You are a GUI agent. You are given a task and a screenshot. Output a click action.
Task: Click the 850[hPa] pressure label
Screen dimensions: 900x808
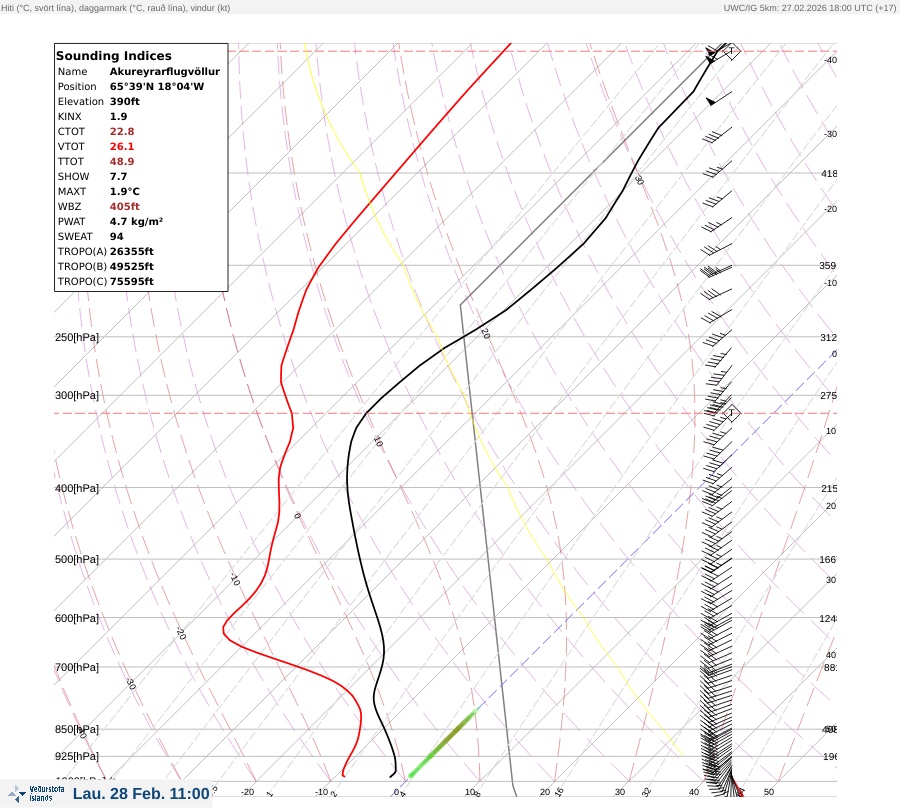point(77,729)
